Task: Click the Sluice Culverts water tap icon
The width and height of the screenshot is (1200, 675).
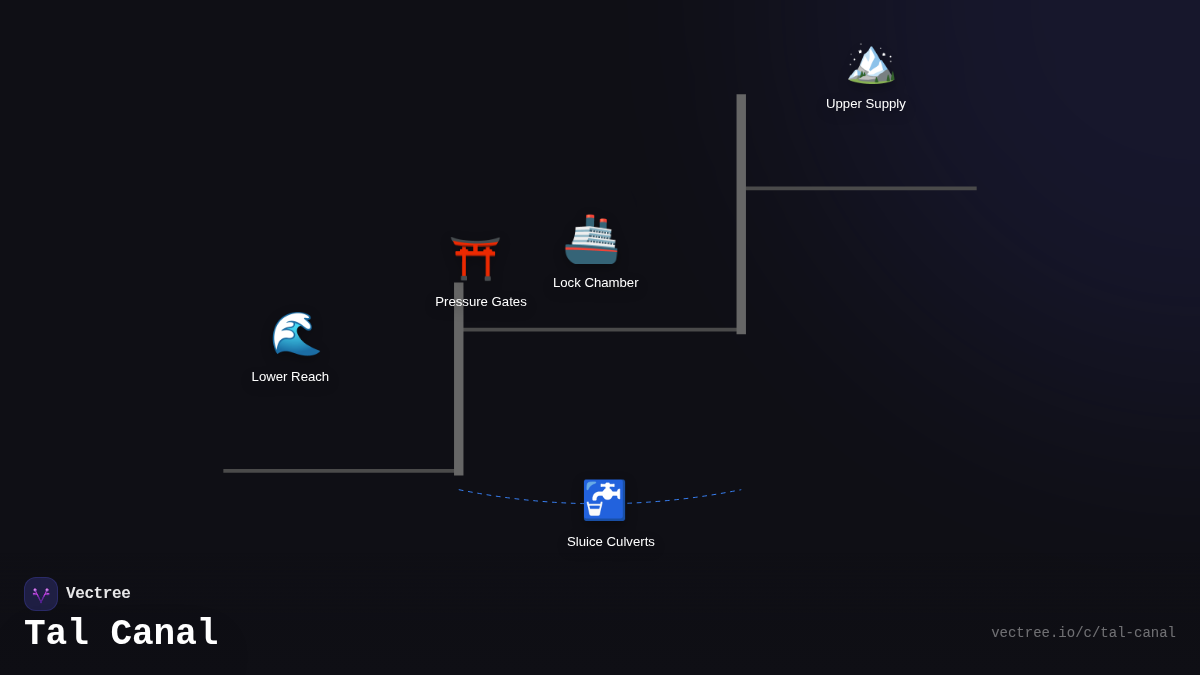Action: 604,500
